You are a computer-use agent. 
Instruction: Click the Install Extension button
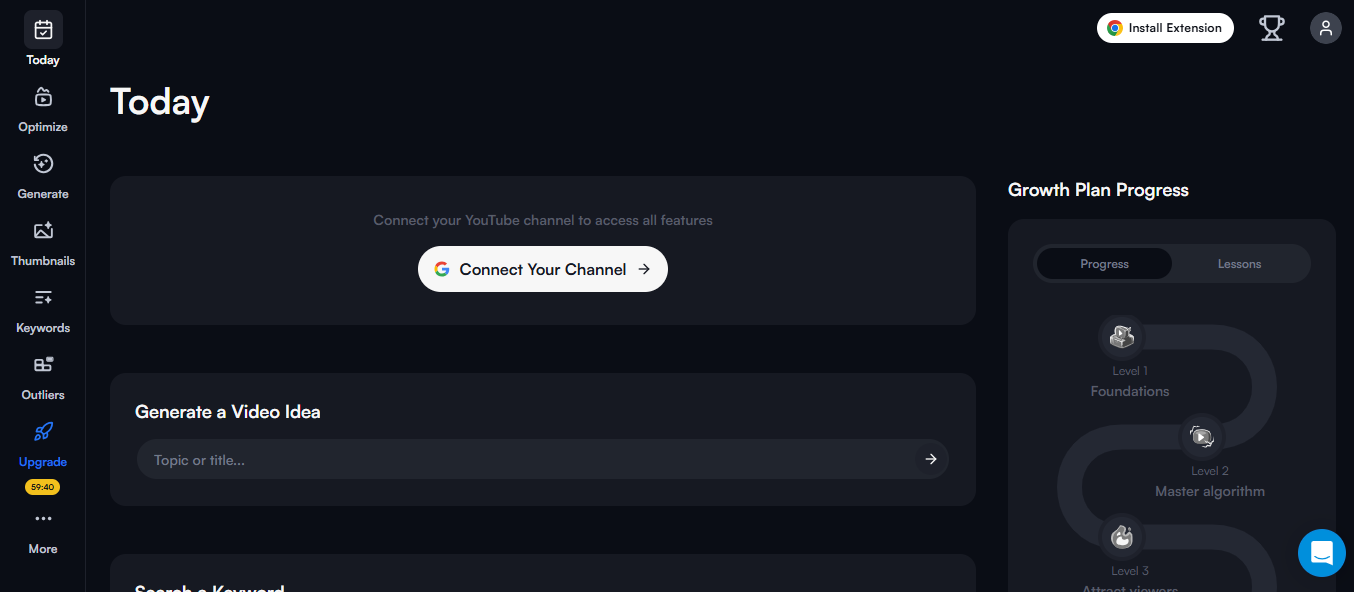[x=1164, y=28]
